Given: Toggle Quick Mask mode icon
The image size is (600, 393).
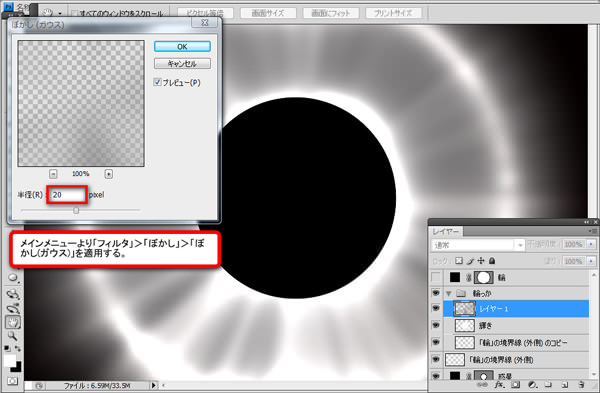Looking at the screenshot, I should click(x=13, y=381).
